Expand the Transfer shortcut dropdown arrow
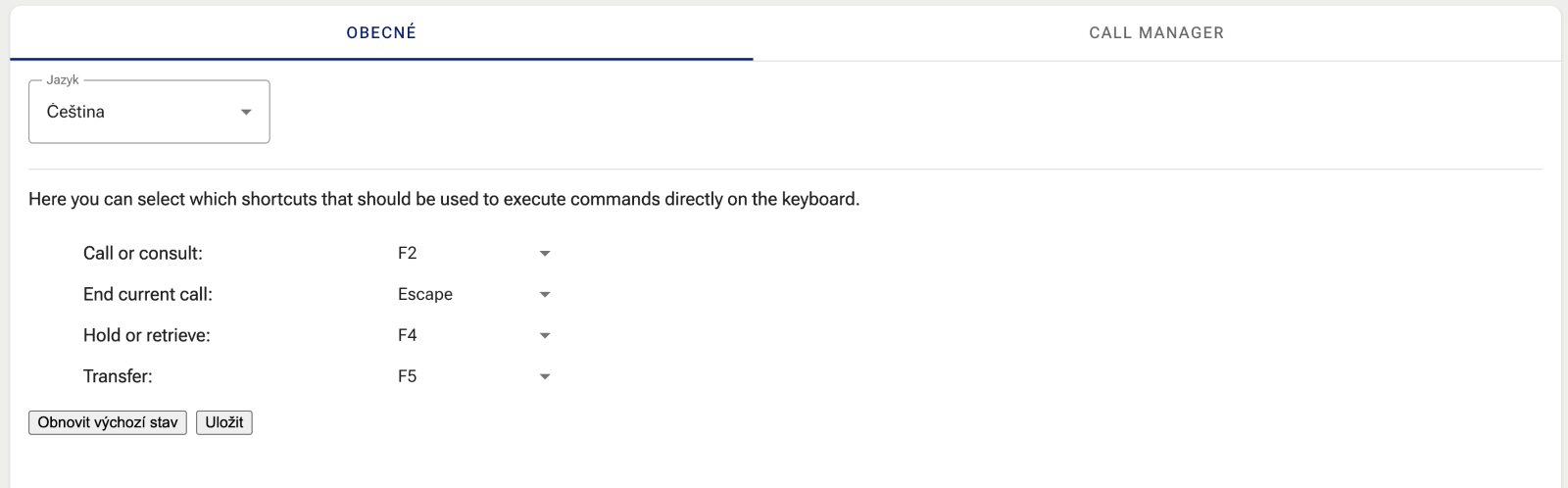1568x488 pixels. (545, 377)
